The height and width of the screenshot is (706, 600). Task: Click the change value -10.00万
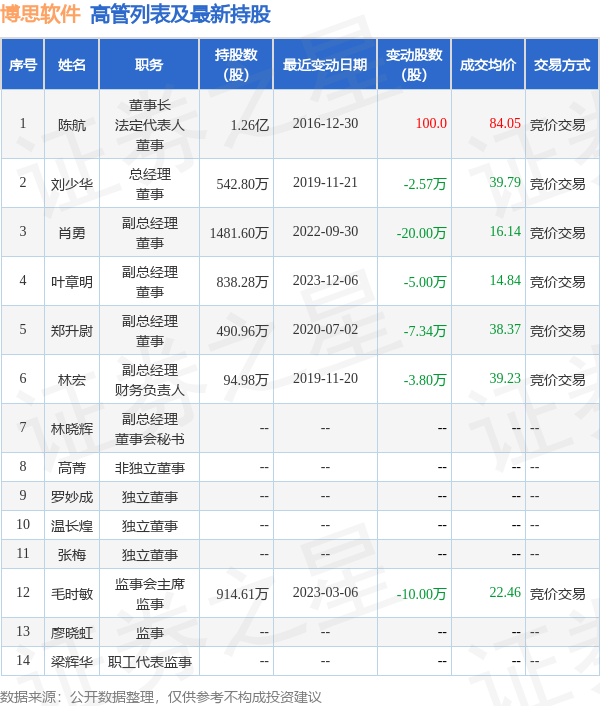421,594
